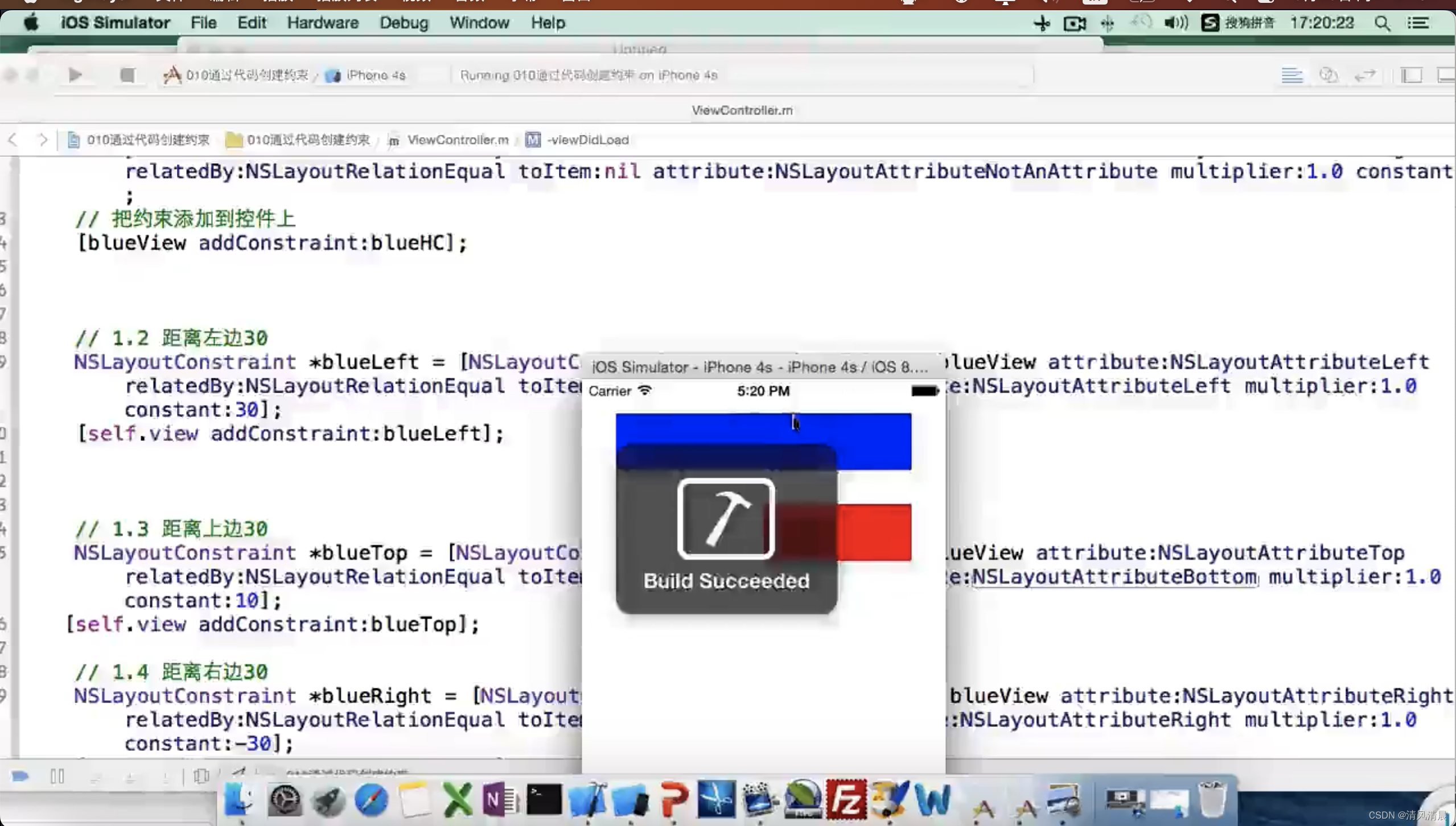The height and width of the screenshot is (826, 1456).
Task: Open the iOS Simulator folder in Dock
Action: (630, 800)
